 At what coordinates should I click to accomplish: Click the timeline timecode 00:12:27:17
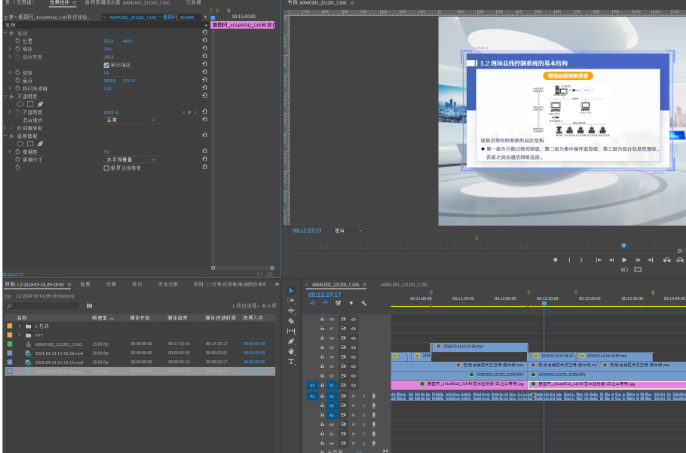click(x=325, y=295)
